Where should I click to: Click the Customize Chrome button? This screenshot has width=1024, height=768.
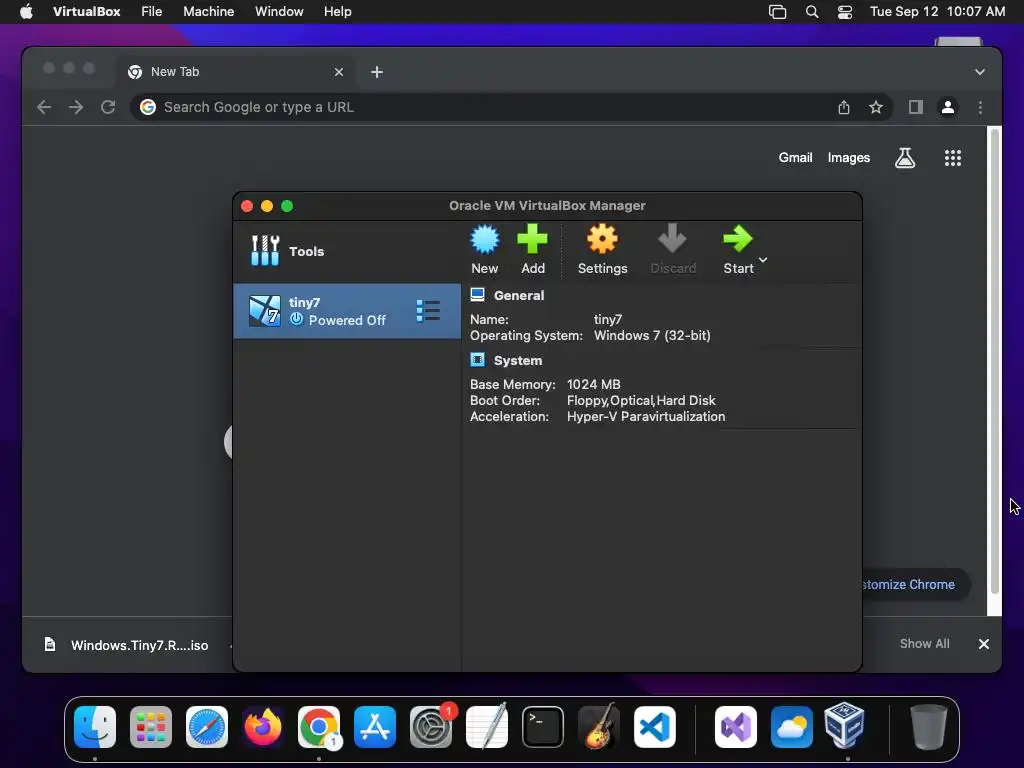[914, 584]
